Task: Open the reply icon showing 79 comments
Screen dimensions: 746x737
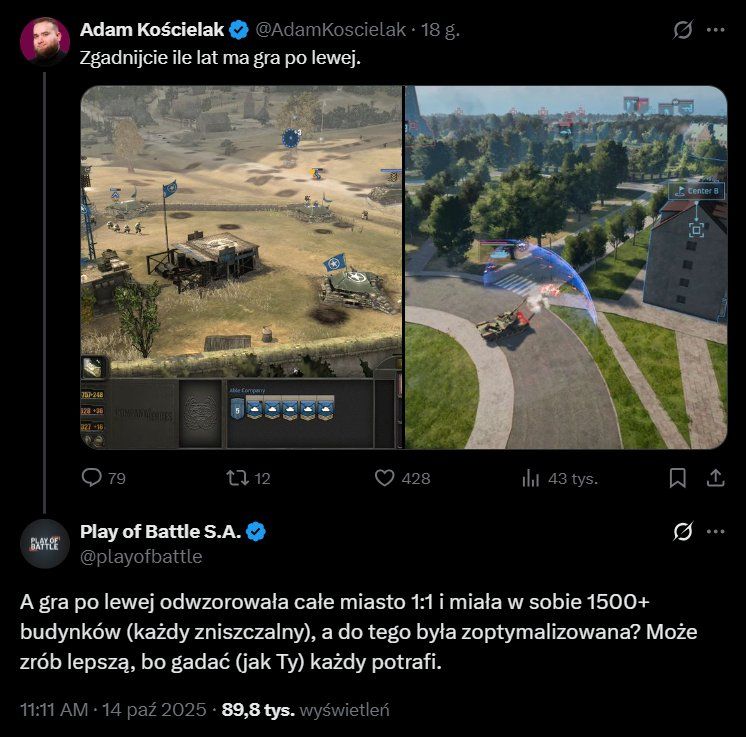Action: [x=91, y=477]
